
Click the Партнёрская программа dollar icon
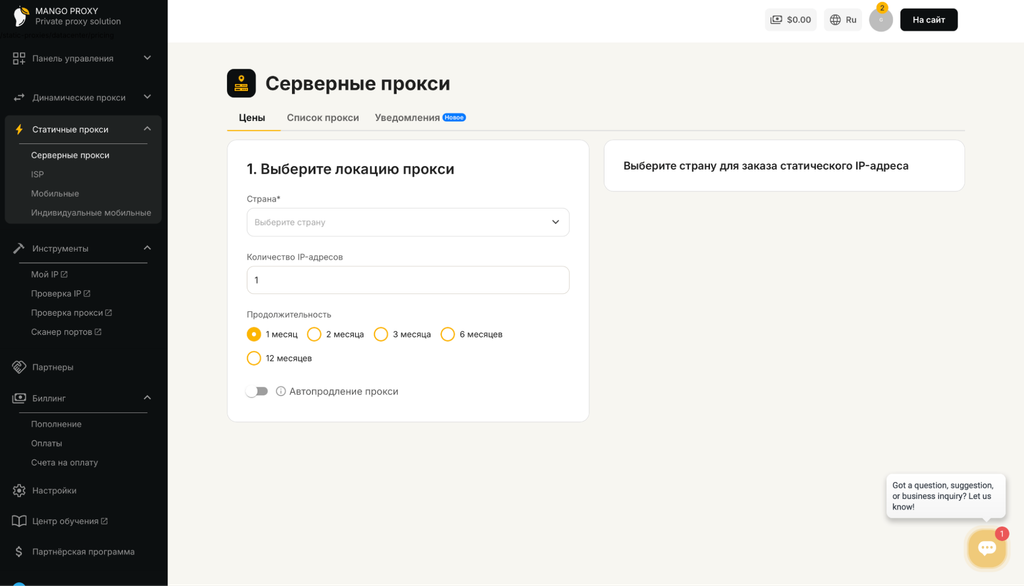tap(19, 552)
